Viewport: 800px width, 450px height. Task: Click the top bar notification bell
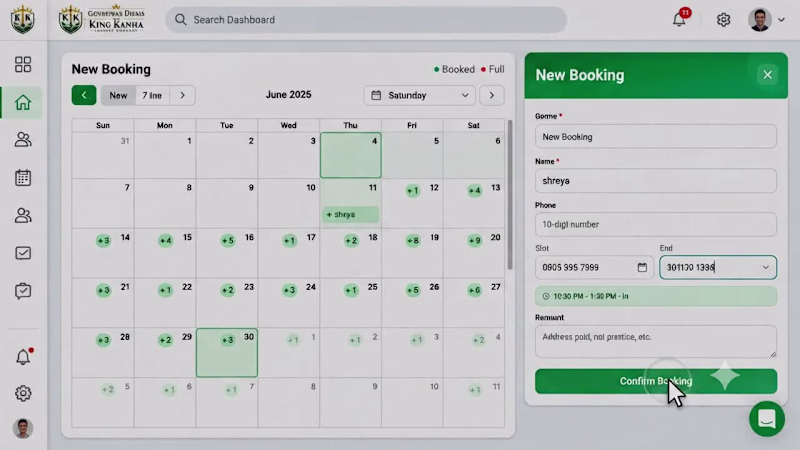point(679,19)
